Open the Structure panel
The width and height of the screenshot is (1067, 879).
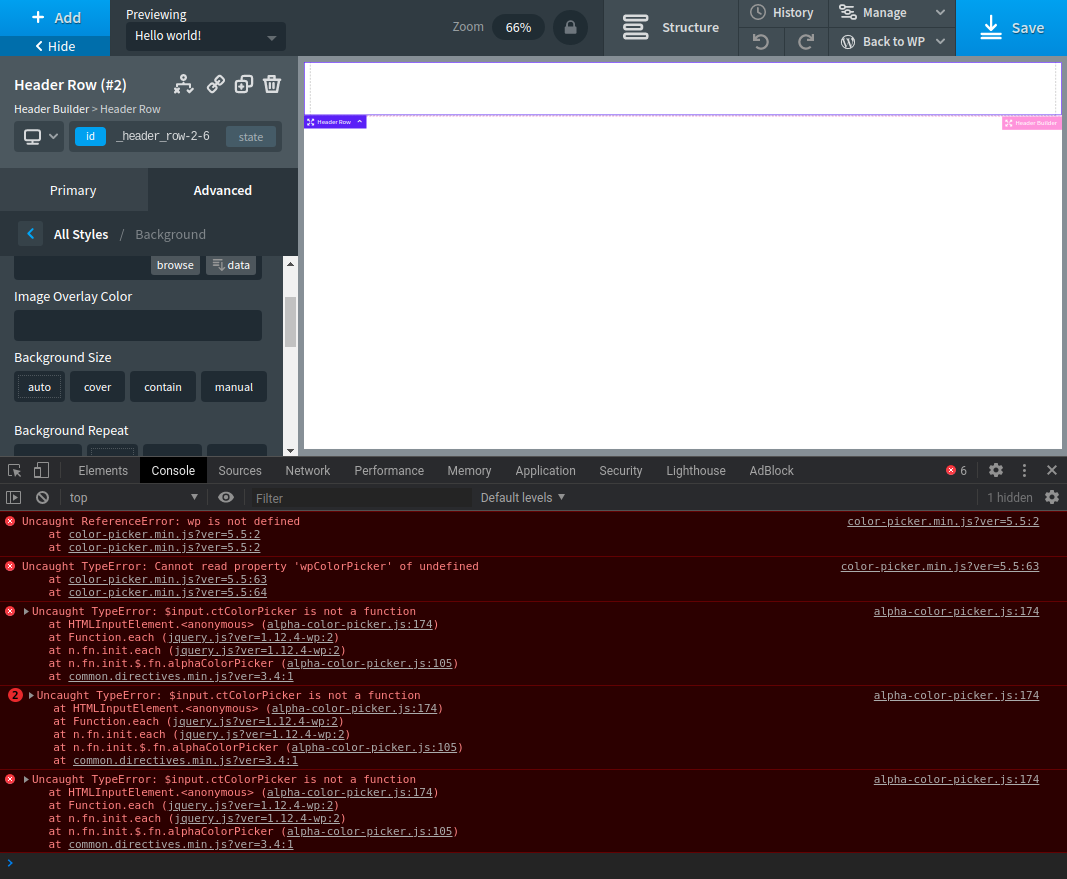click(670, 27)
